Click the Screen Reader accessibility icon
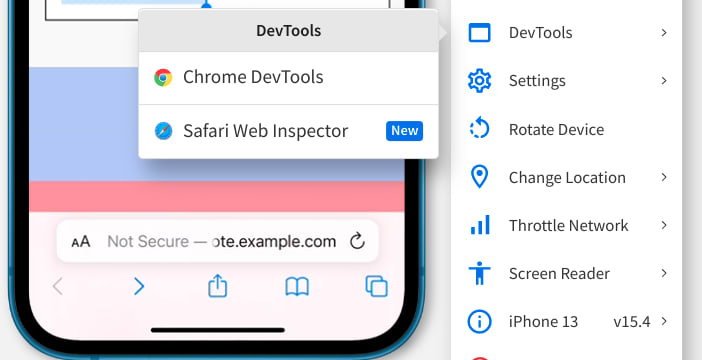The width and height of the screenshot is (702, 360). 479,273
